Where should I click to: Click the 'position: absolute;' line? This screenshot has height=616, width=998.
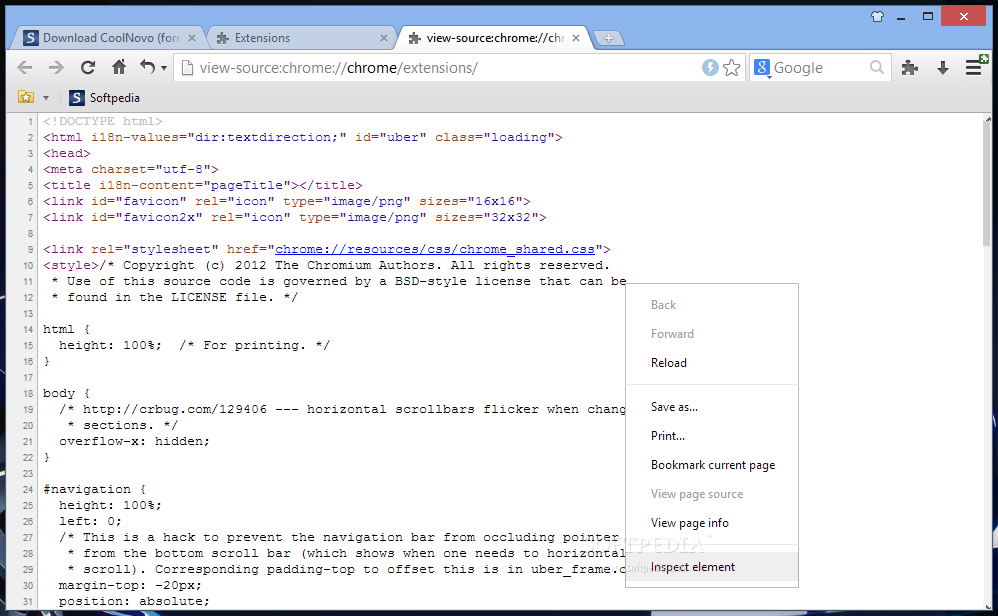[x=134, y=601]
